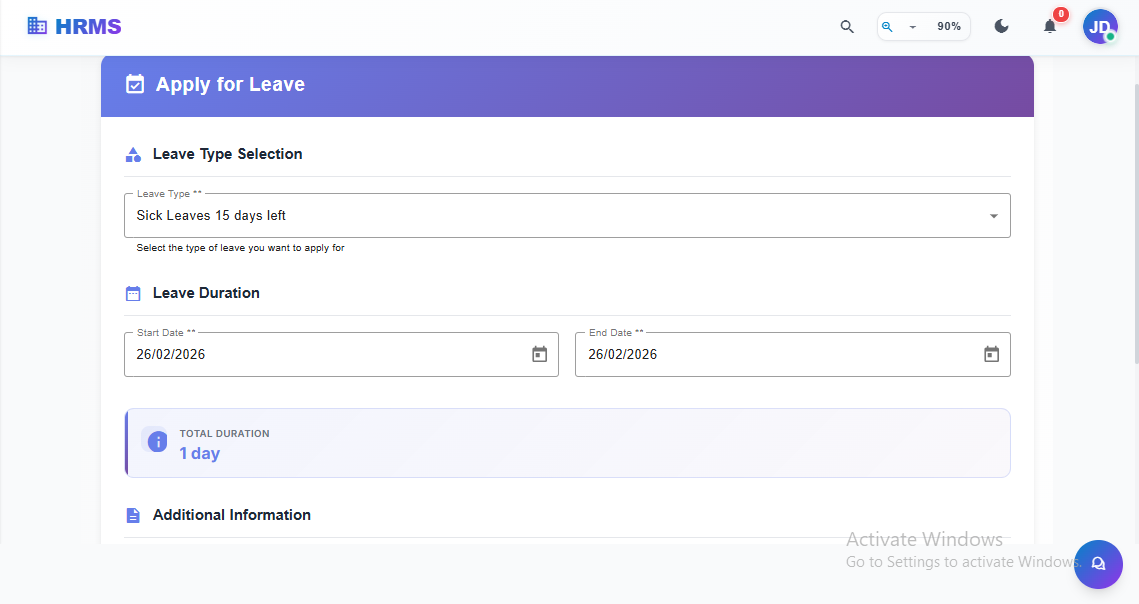Click the "Select the type of leave" helper text

coord(240,248)
